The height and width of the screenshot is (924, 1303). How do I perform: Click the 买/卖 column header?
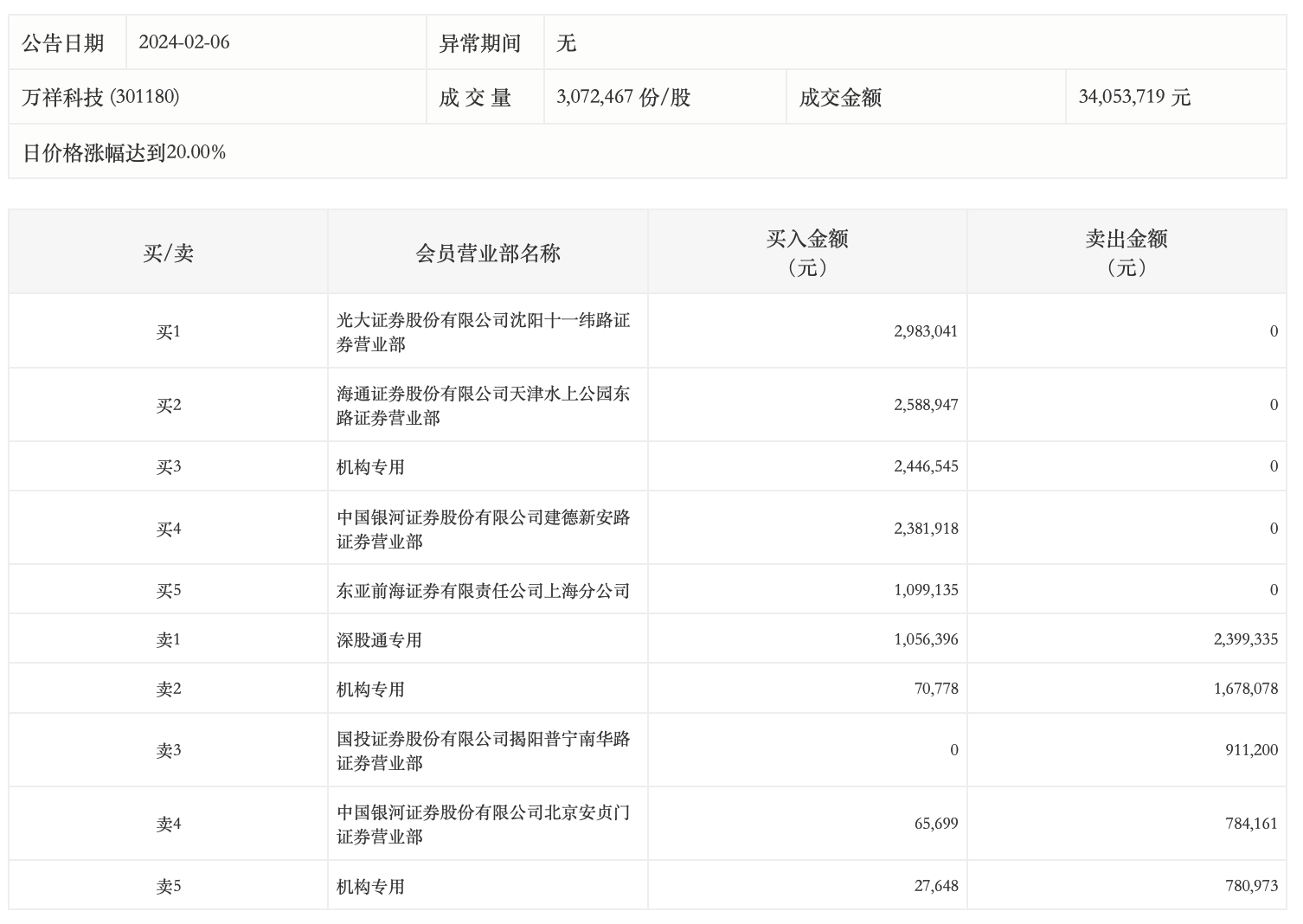coord(168,253)
